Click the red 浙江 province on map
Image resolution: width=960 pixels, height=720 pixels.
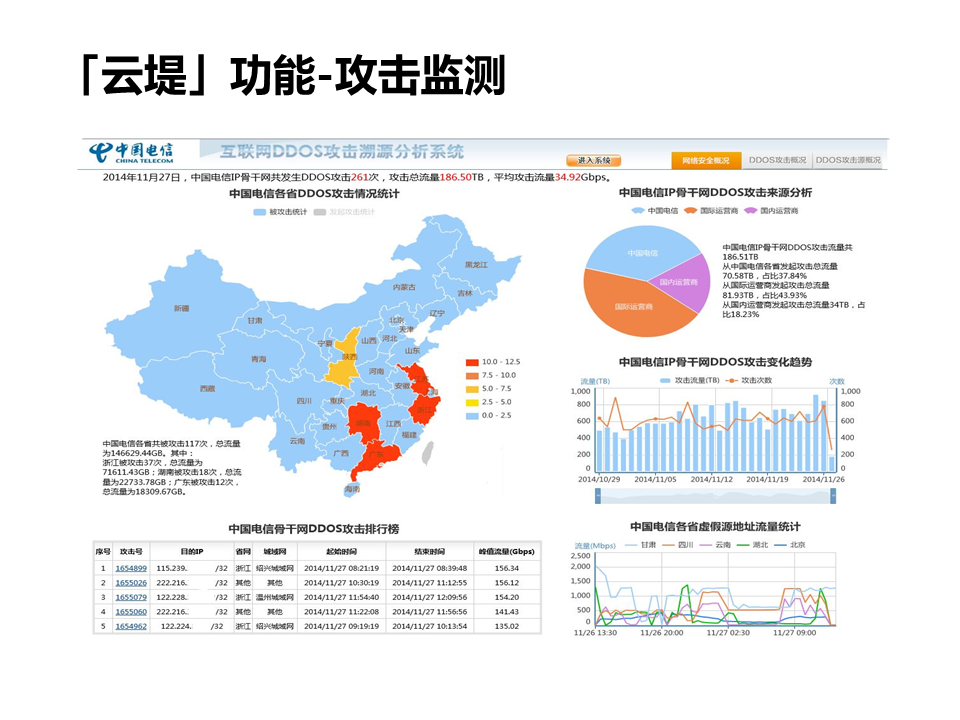tap(425, 408)
